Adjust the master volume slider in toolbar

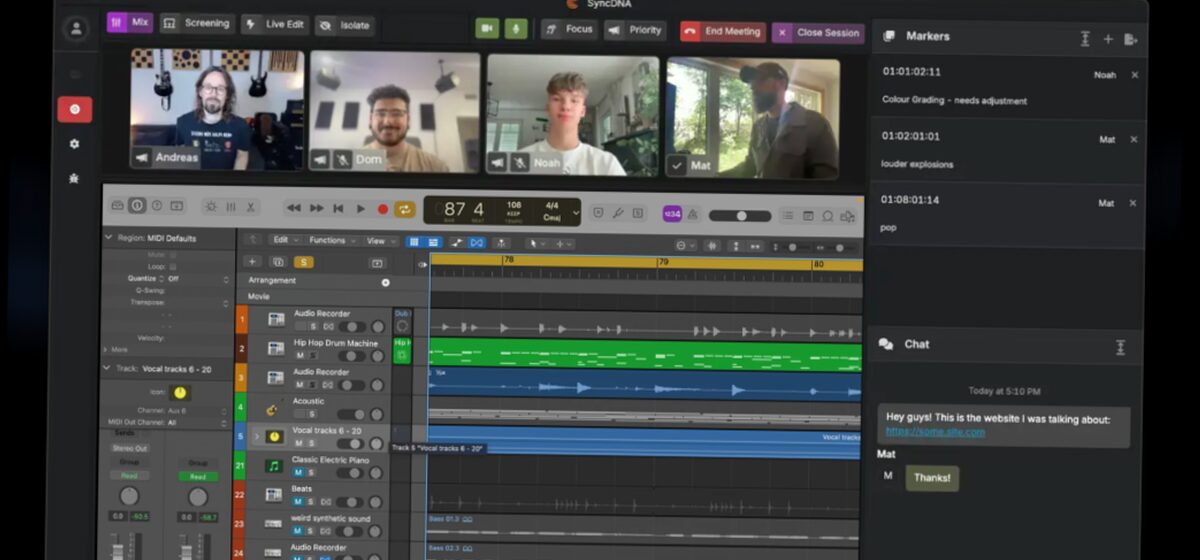[x=740, y=215]
